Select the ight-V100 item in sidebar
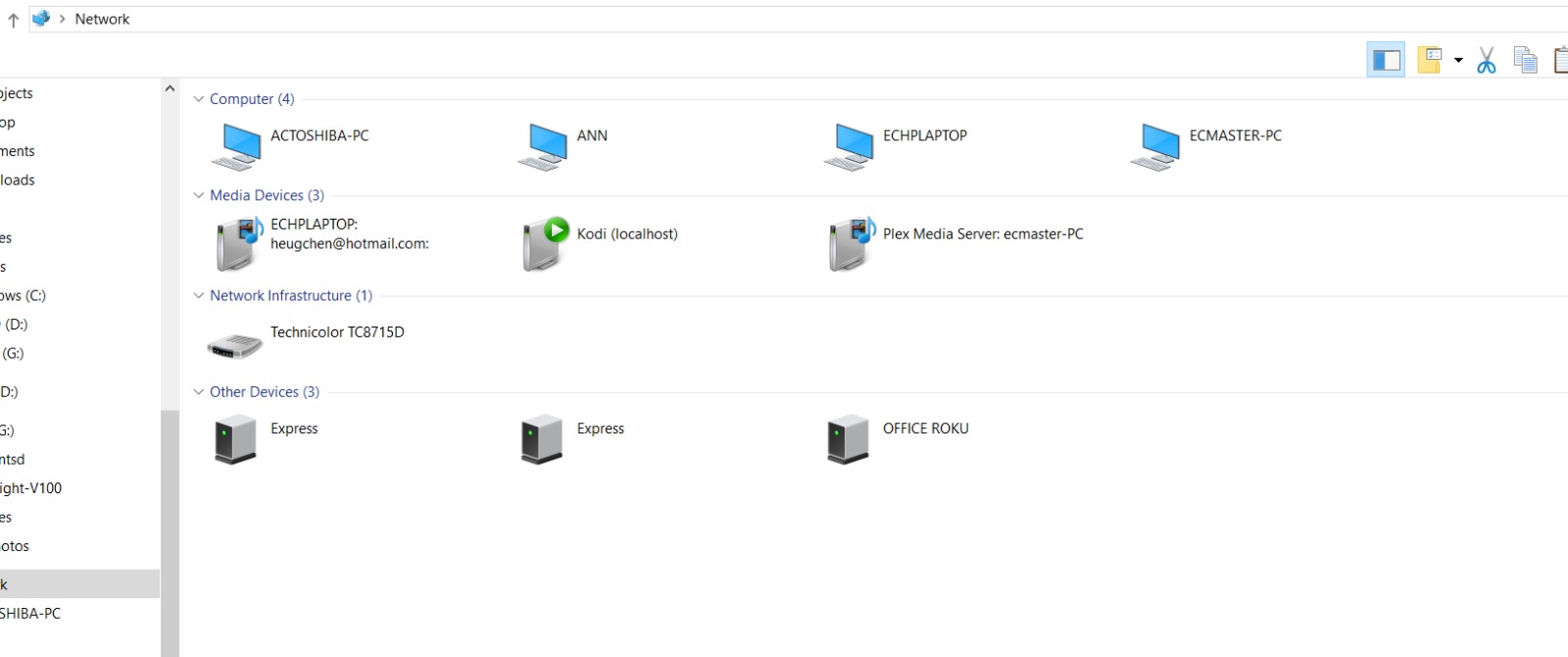This screenshot has width=1568, height=657. pos(30,487)
